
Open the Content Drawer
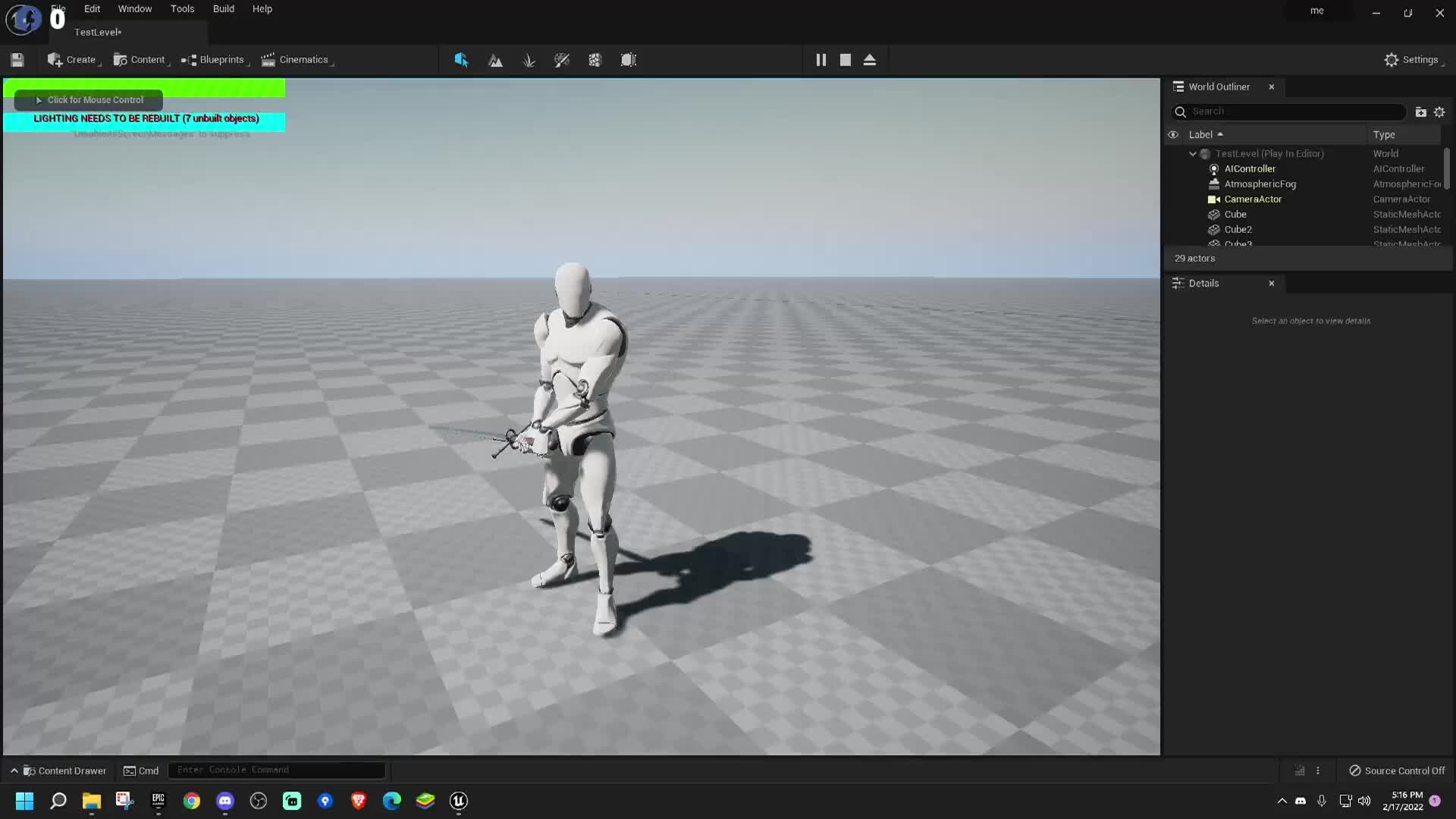pyautogui.click(x=64, y=770)
